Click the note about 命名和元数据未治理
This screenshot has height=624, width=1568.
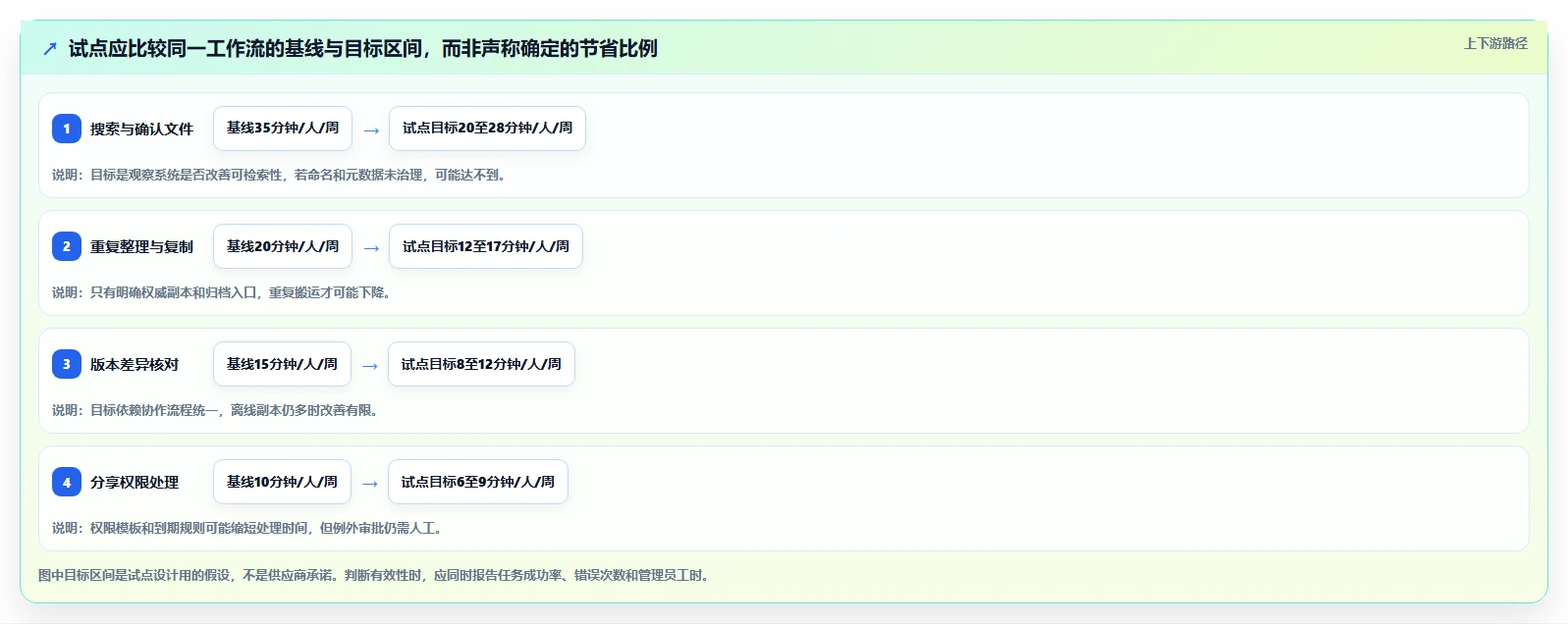(x=280, y=175)
